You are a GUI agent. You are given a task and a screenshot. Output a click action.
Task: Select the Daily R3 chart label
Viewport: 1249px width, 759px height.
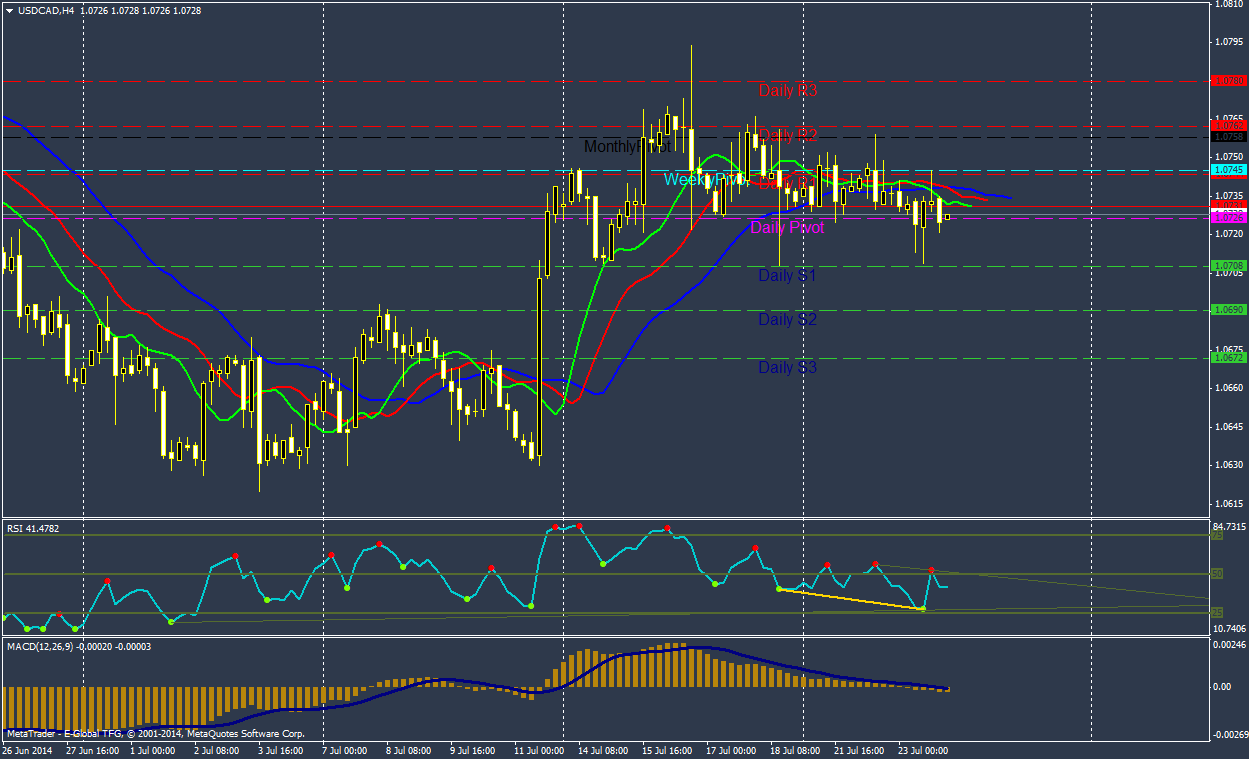pyautogui.click(x=787, y=91)
